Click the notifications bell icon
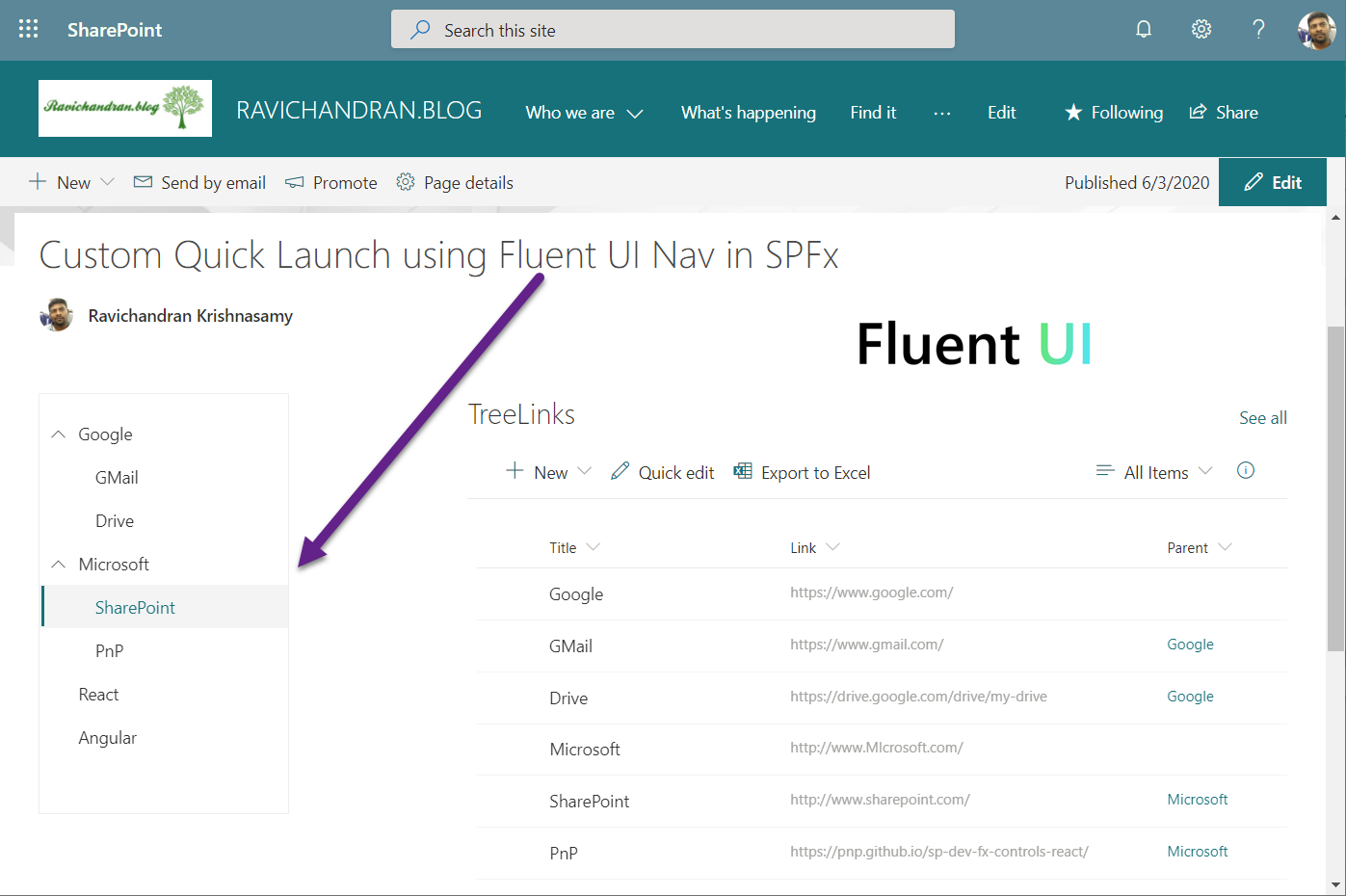Image resolution: width=1346 pixels, height=896 pixels. click(1143, 29)
